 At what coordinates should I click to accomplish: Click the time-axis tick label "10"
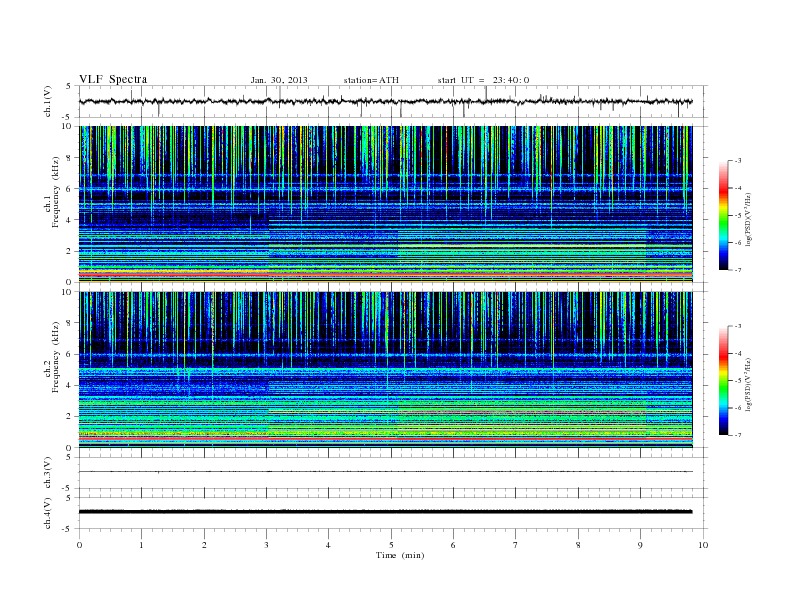[x=703, y=545]
